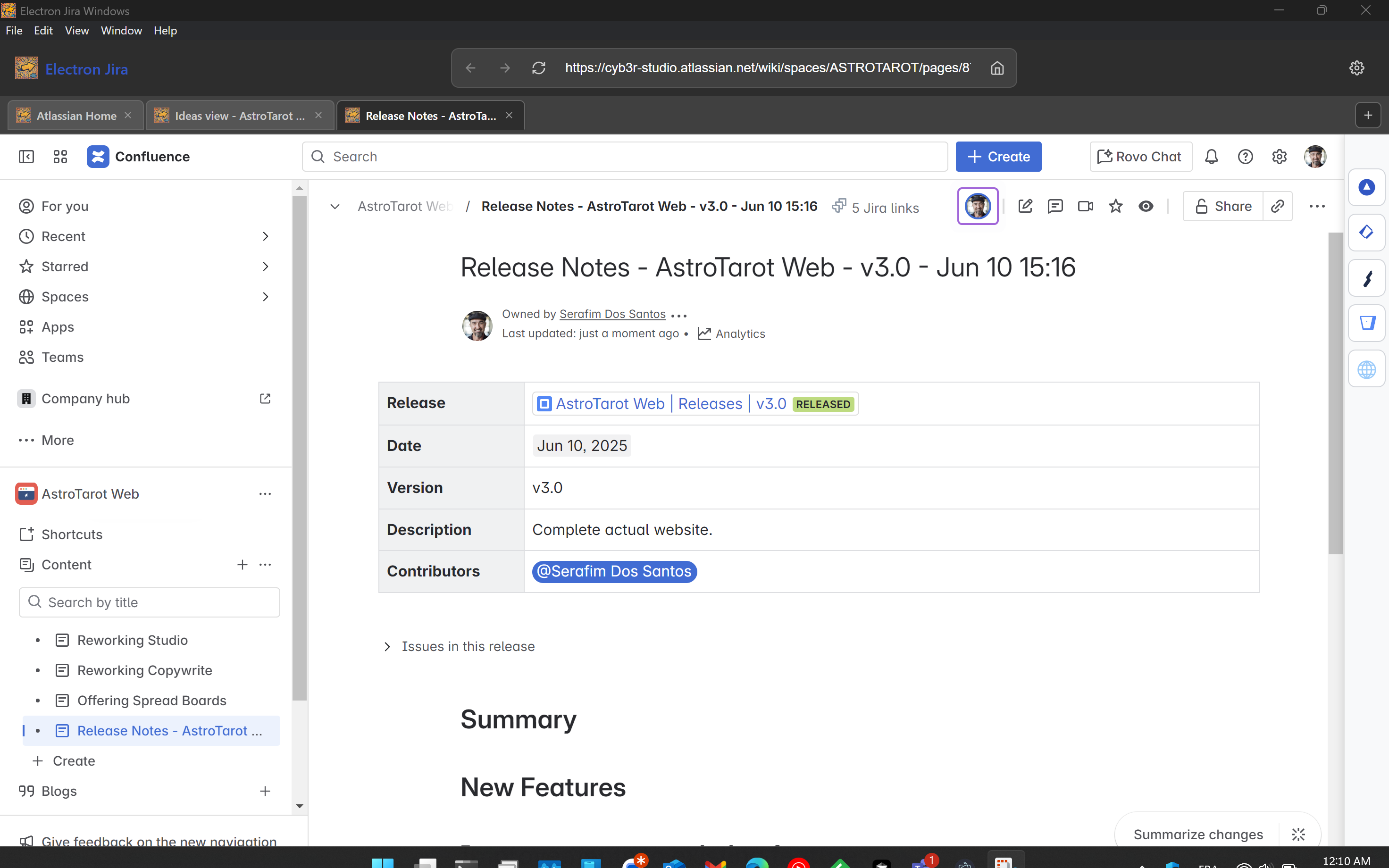Open Jira diamond icon in right panel
This screenshot has width=1389, height=868.
coord(1367,233)
